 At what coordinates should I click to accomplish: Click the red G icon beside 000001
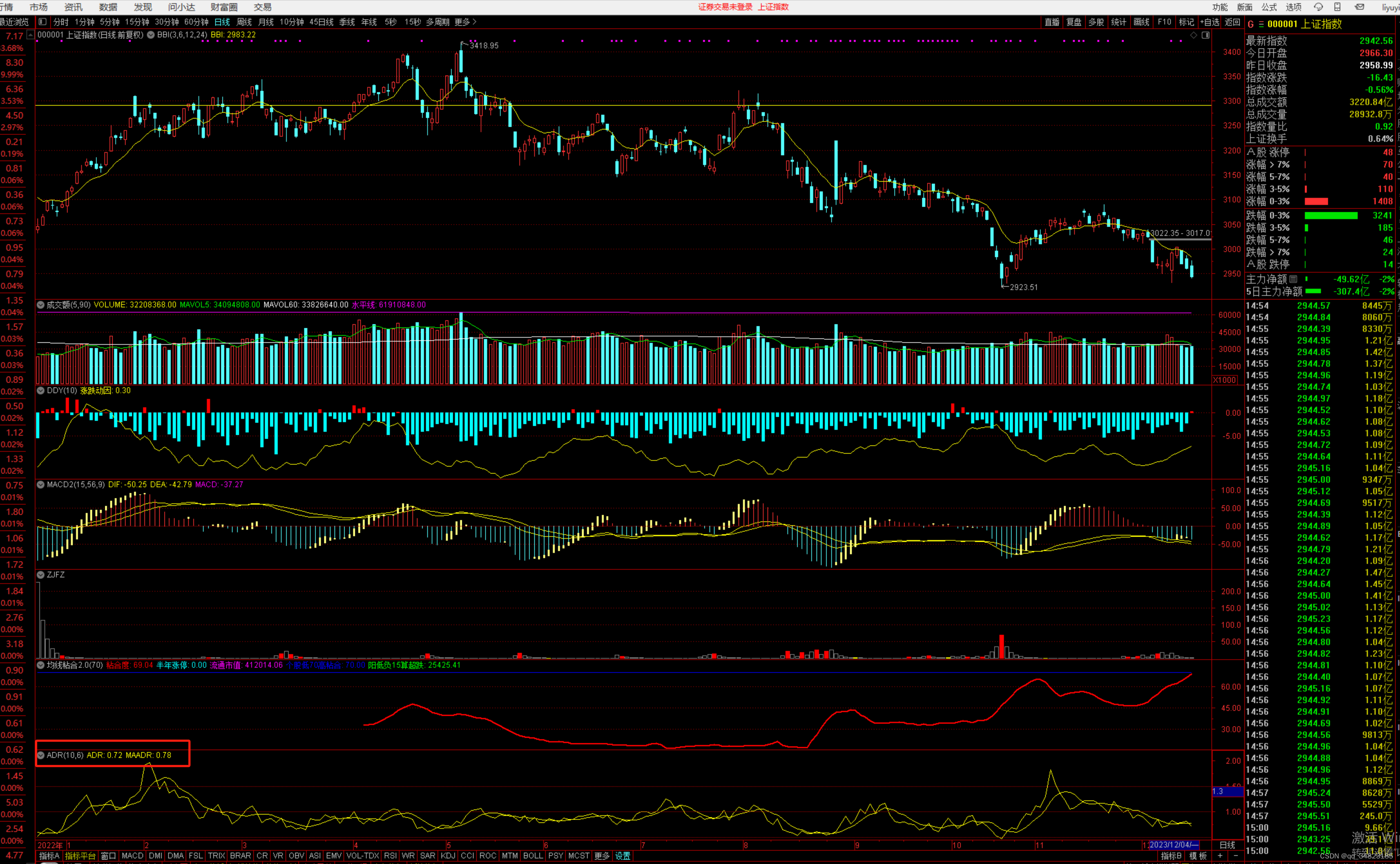1251,24
